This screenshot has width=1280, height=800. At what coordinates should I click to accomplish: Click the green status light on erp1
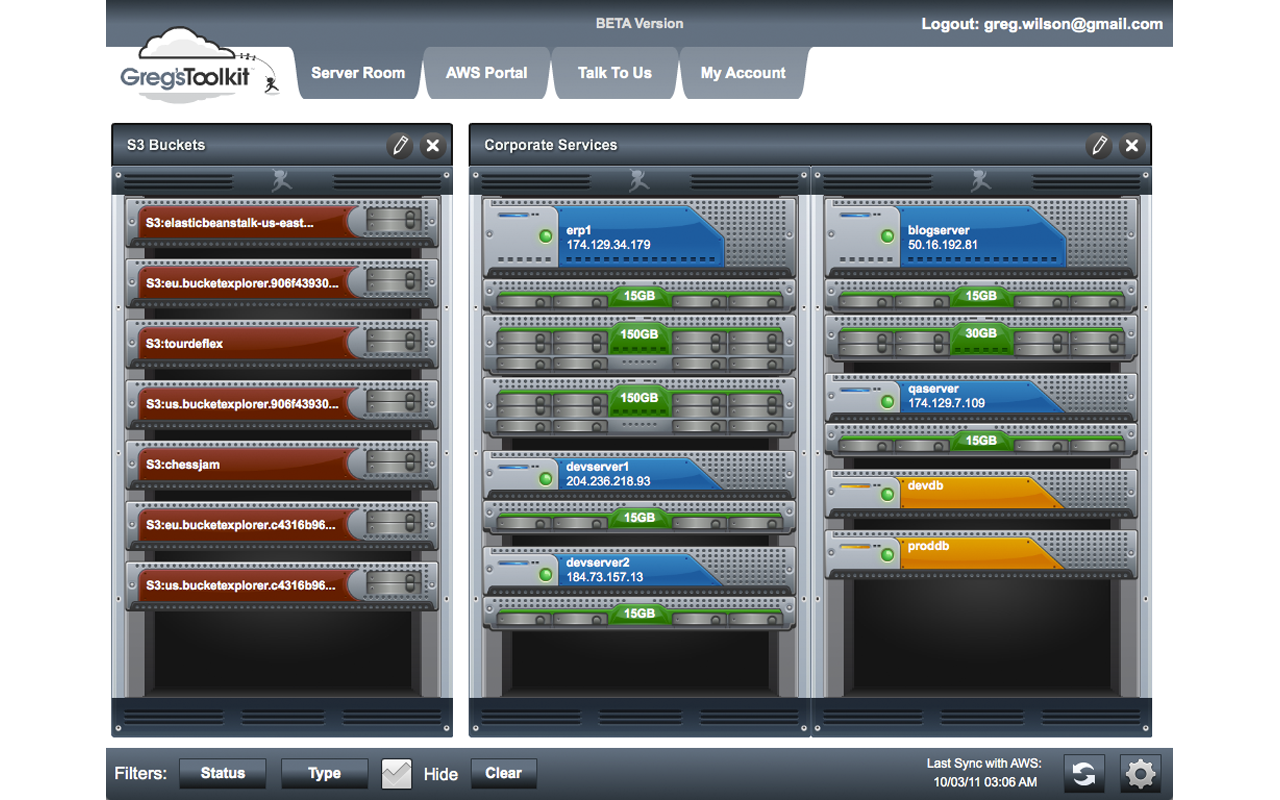545,237
